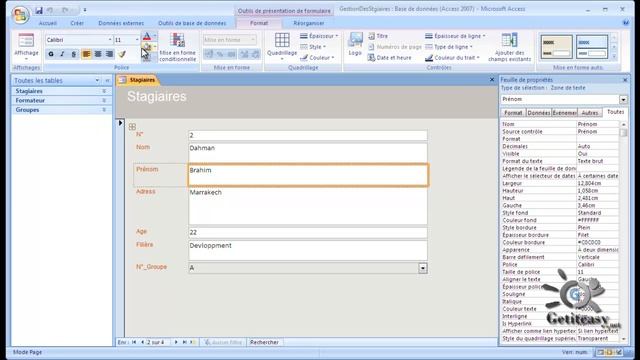Align text left
The width and height of the screenshot is (640, 360).
[x=86, y=54]
